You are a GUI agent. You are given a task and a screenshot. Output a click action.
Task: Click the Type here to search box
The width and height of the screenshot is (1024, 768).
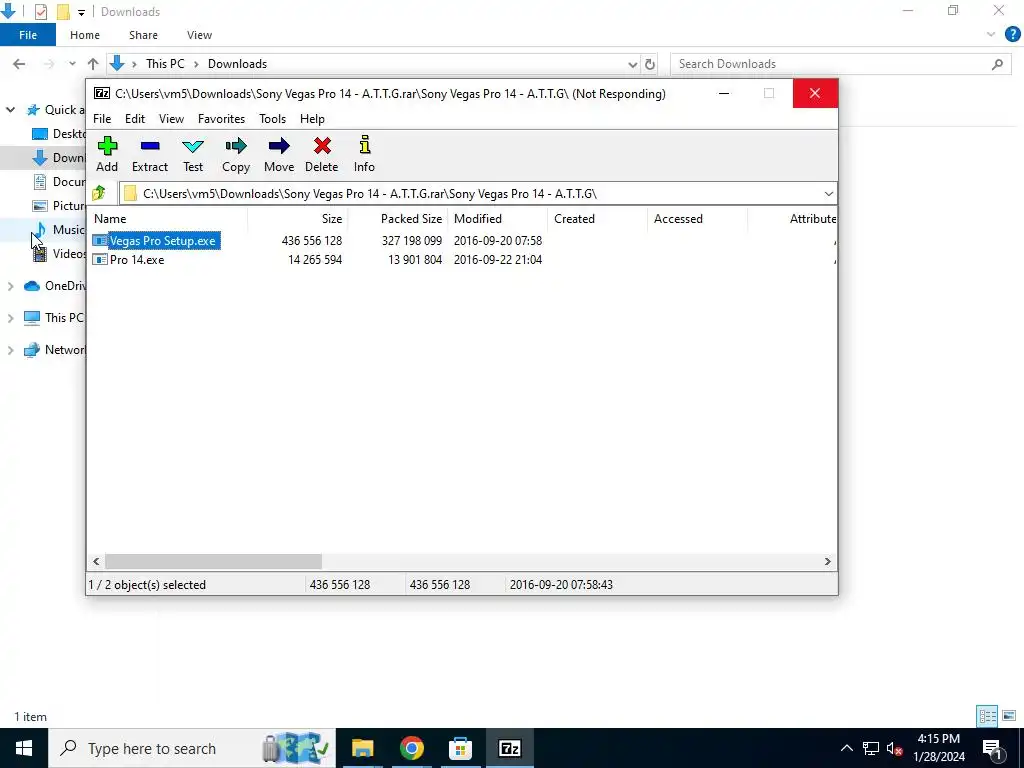192,748
